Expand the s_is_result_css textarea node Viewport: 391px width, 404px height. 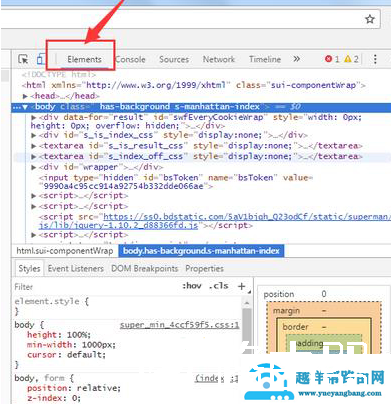33,146
